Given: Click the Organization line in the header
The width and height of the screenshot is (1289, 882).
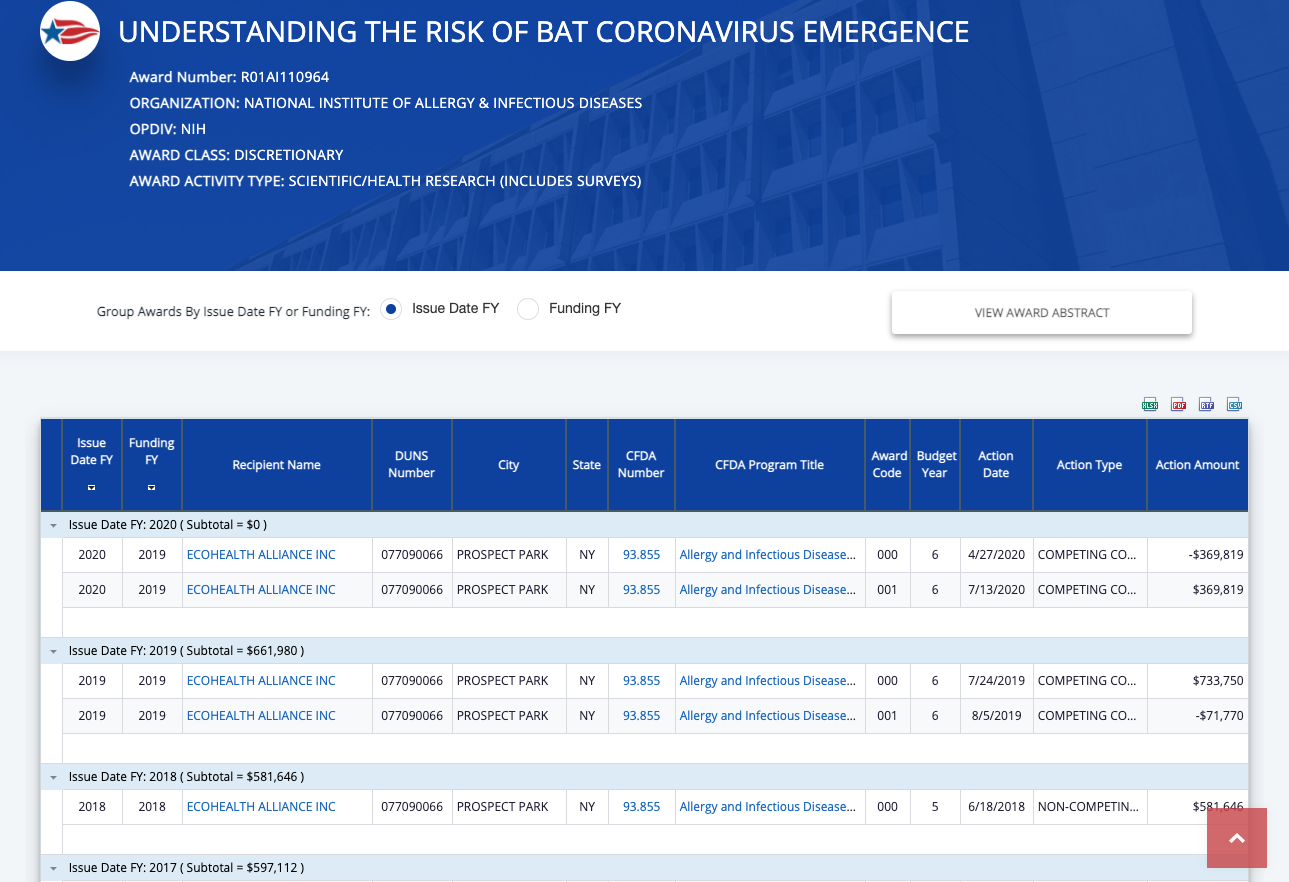Looking at the screenshot, I should tap(386, 103).
